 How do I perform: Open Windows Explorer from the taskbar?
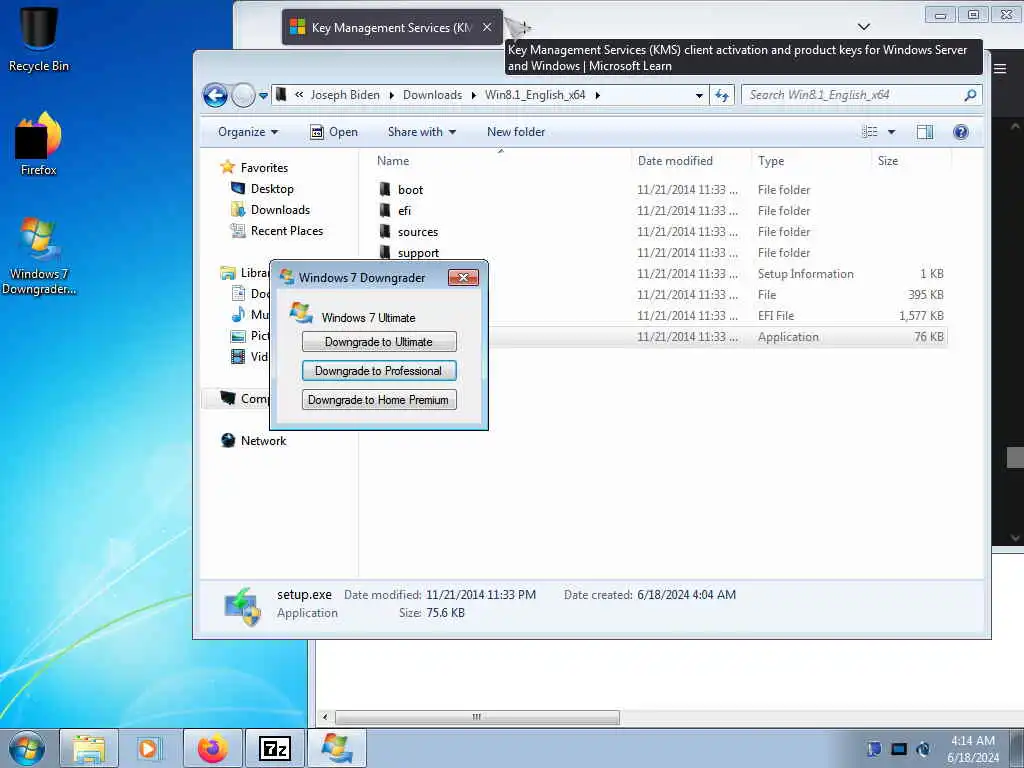(89, 748)
